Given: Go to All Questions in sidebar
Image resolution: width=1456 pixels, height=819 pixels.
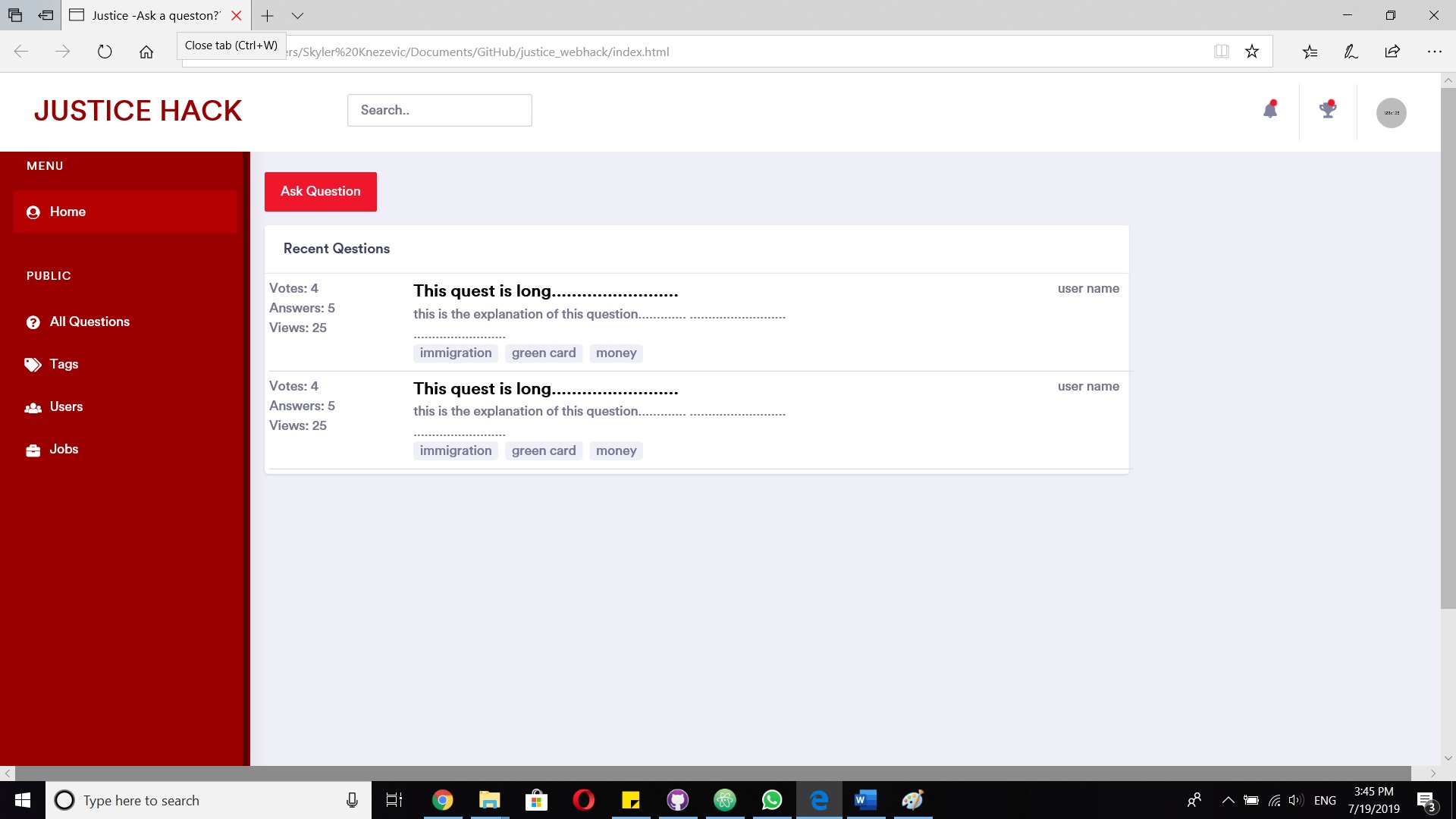Looking at the screenshot, I should [x=89, y=322].
